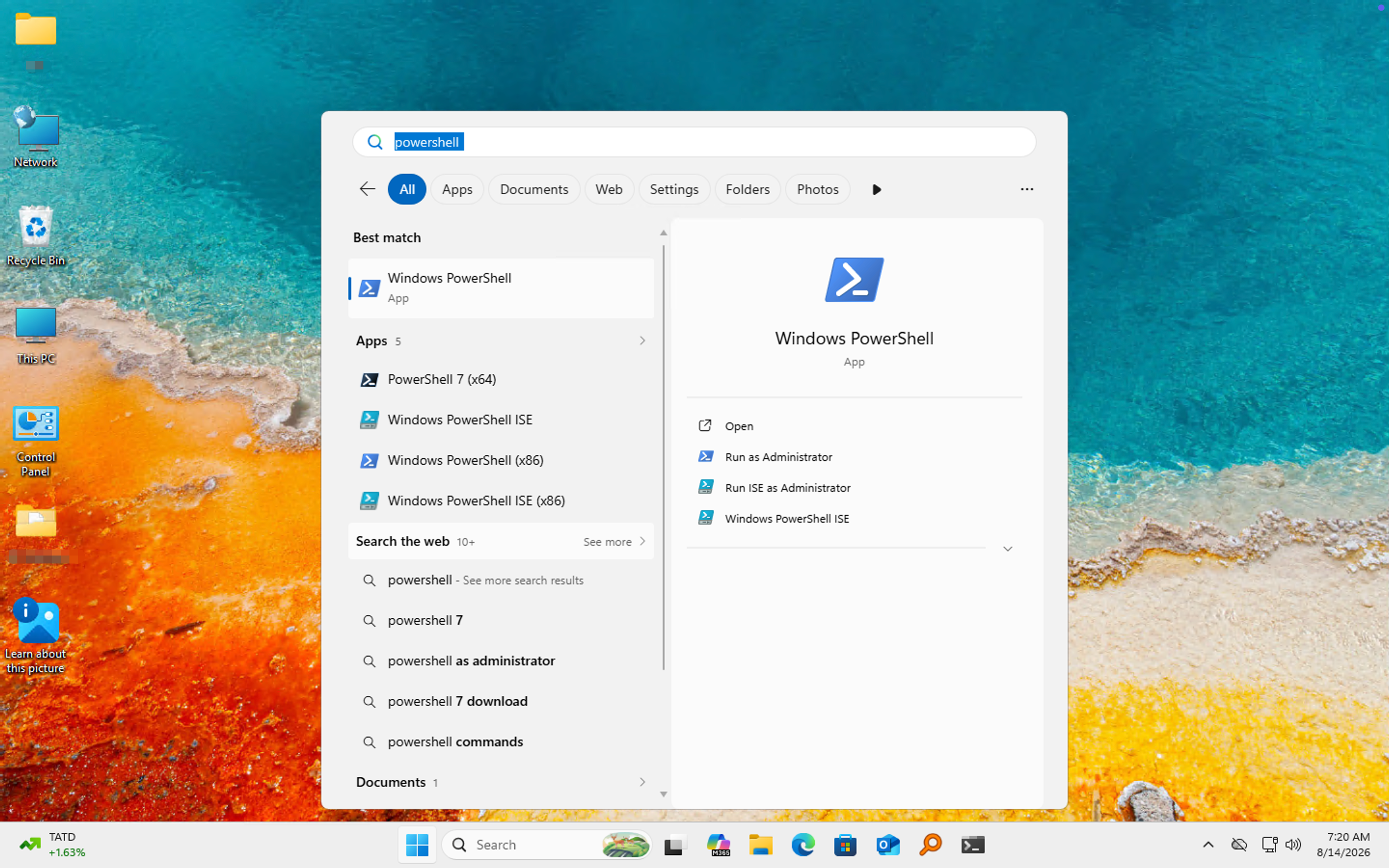The height and width of the screenshot is (868, 1389).
Task: Click the large PowerShell logo in preview pane
Action: coord(854,280)
